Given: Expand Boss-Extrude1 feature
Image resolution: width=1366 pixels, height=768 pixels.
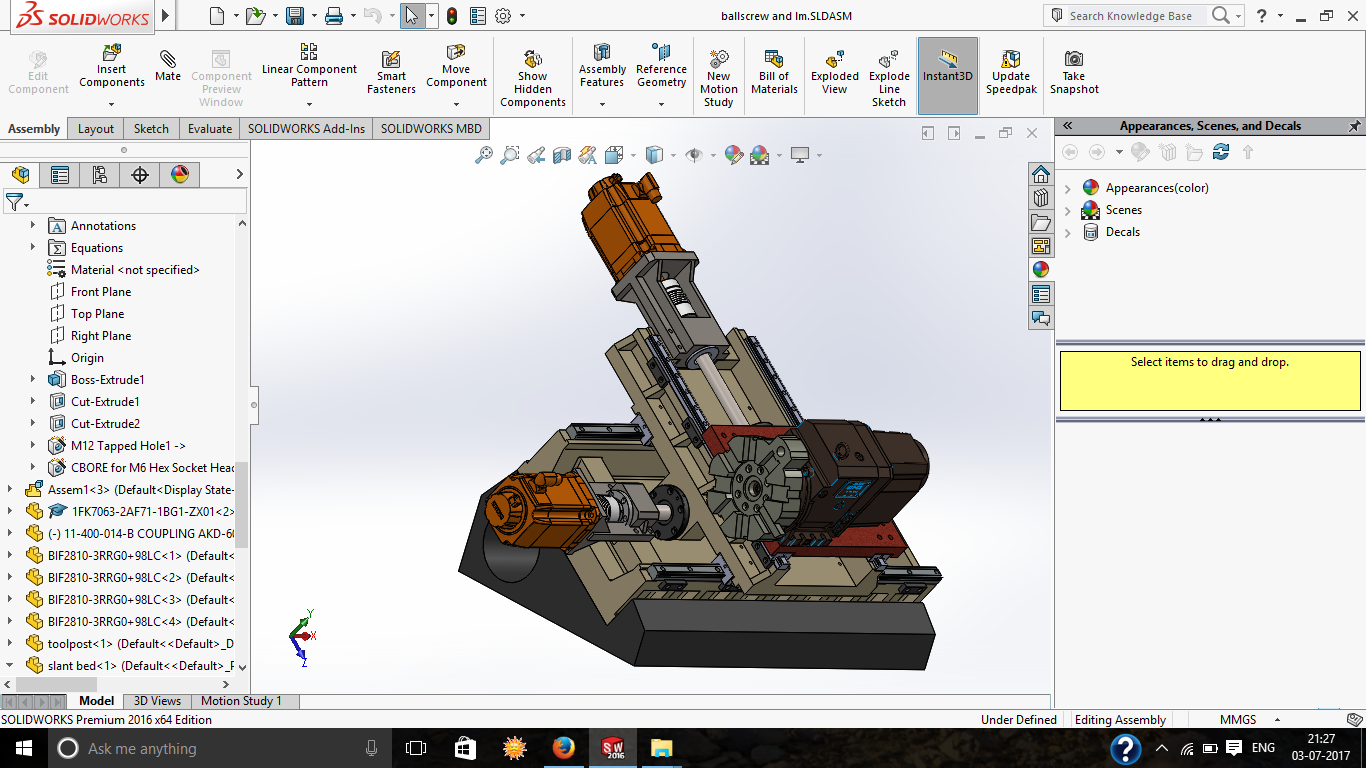Looking at the screenshot, I should tap(33, 380).
